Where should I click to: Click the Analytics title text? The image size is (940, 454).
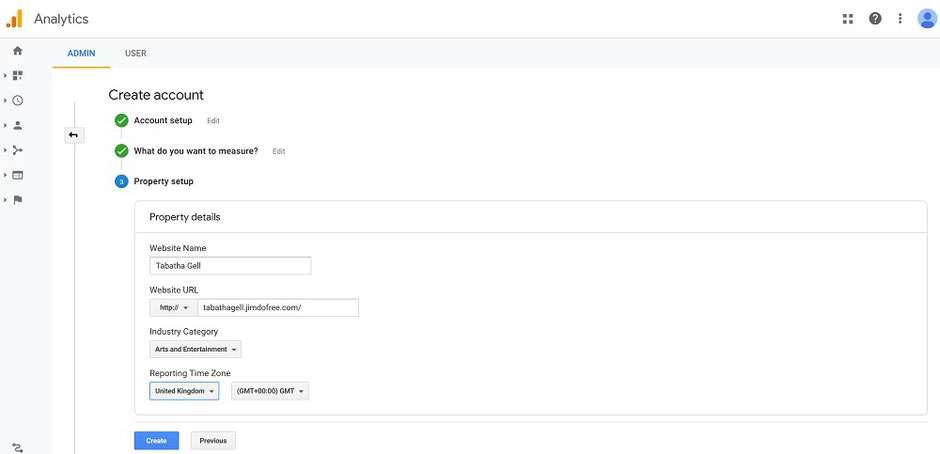pos(61,19)
